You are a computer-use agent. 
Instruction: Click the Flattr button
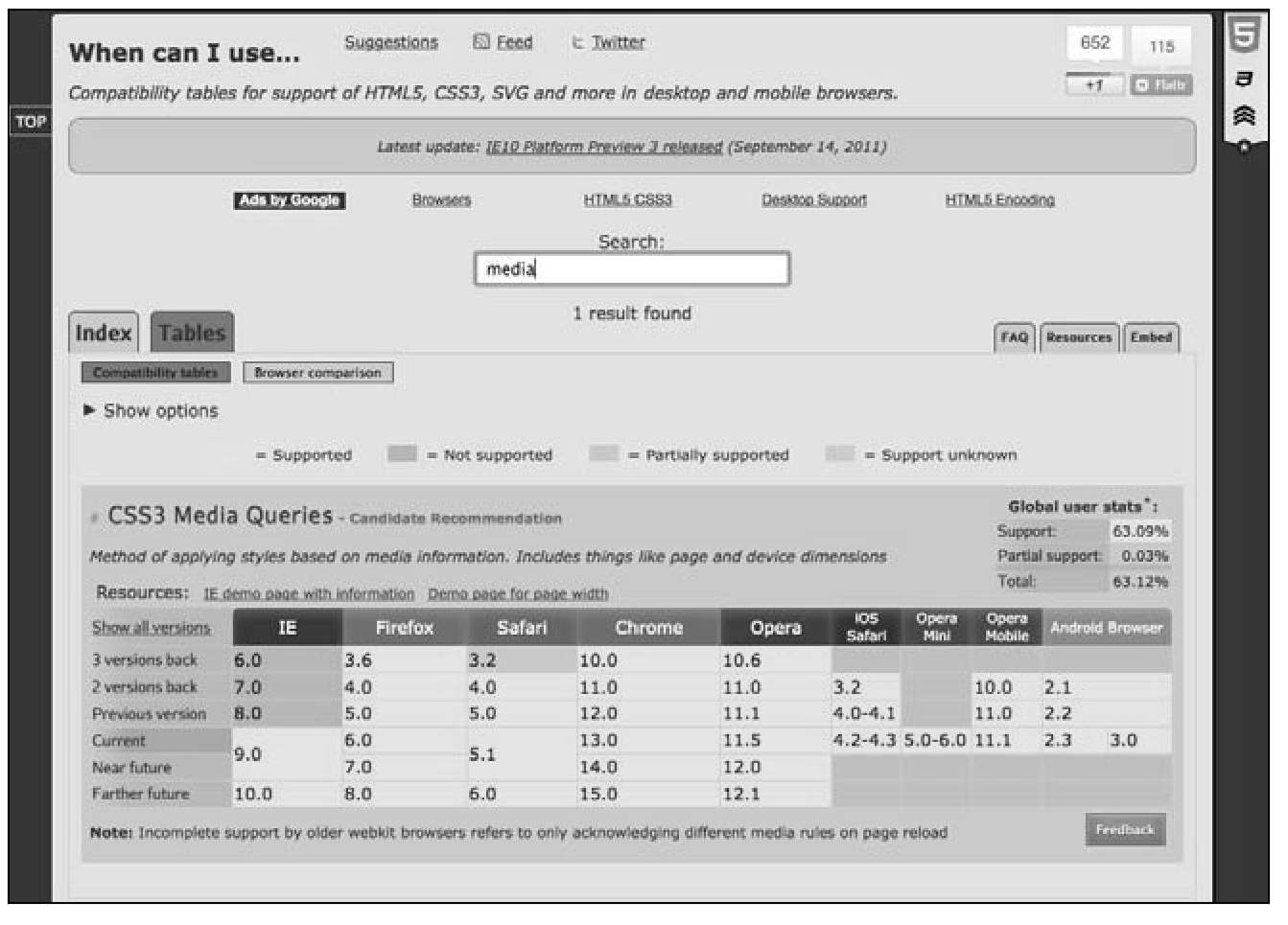tap(1161, 85)
